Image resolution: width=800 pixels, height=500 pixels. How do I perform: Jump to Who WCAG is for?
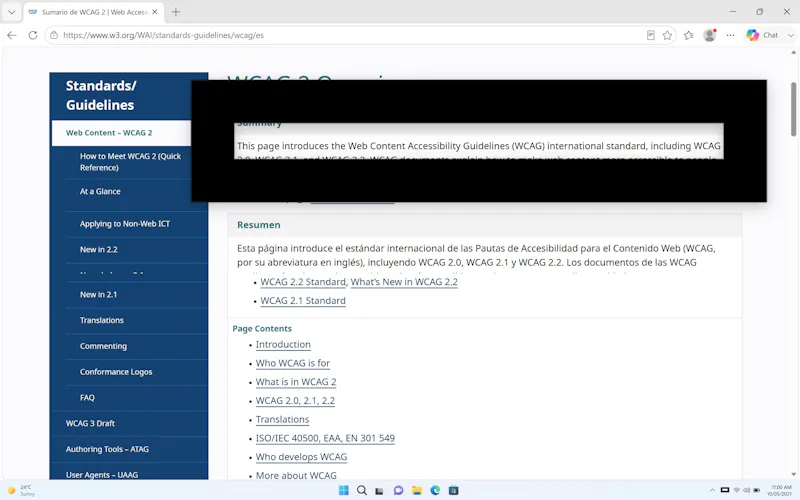(x=293, y=363)
